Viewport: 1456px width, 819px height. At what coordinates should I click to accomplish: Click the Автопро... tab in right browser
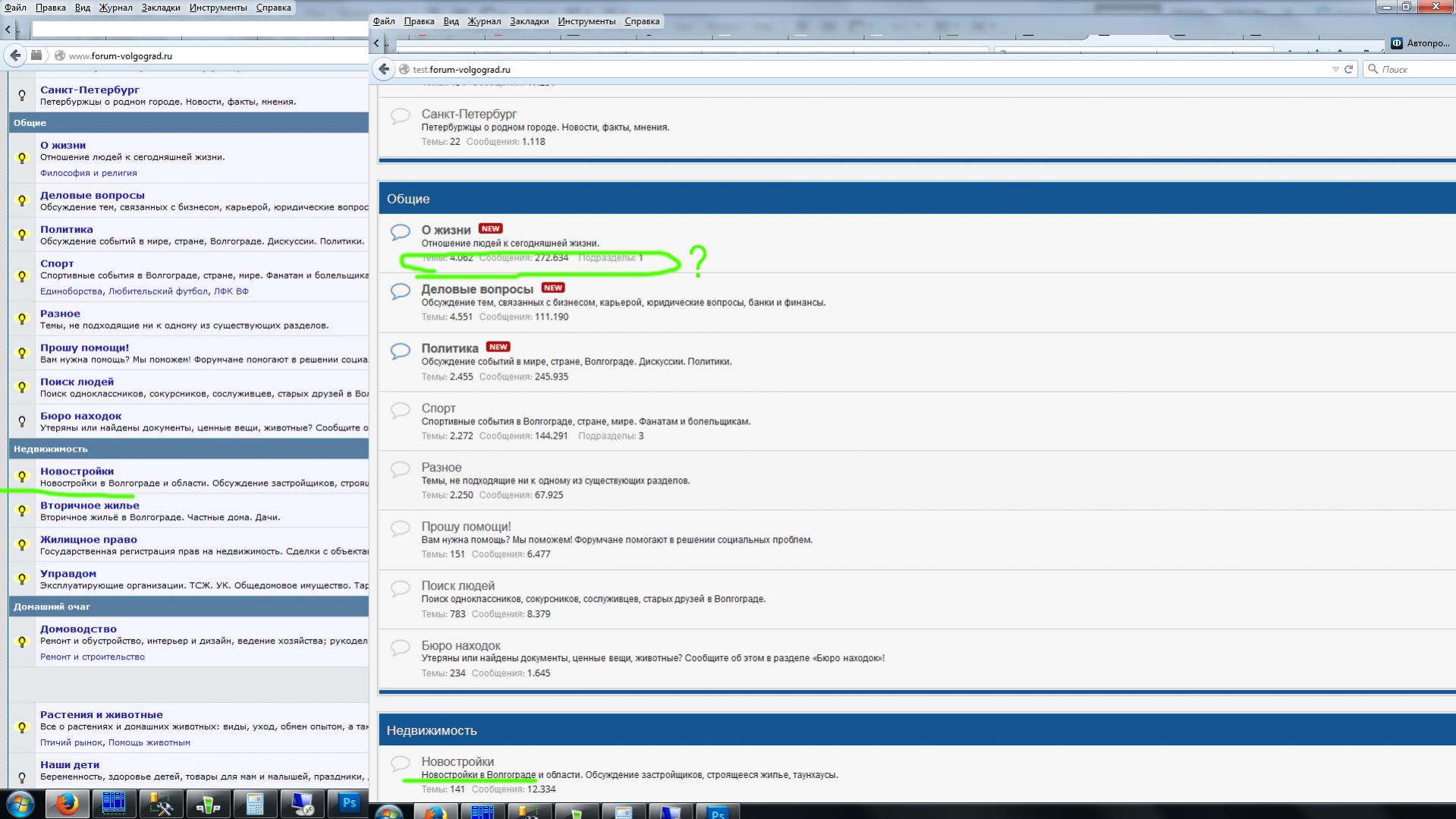point(1421,43)
